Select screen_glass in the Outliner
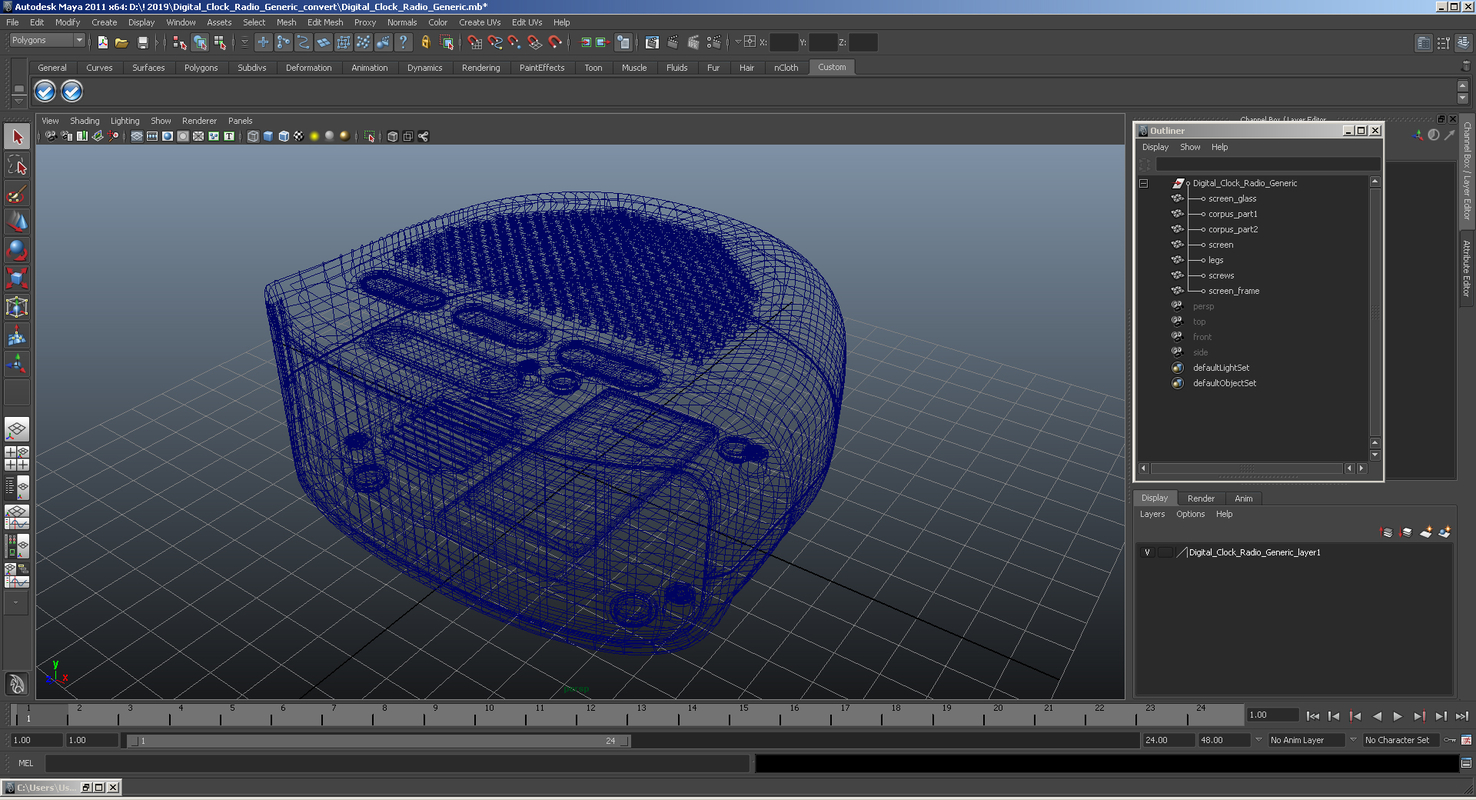The width and height of the screenshot is (1476, 800). pos(1232,199)
